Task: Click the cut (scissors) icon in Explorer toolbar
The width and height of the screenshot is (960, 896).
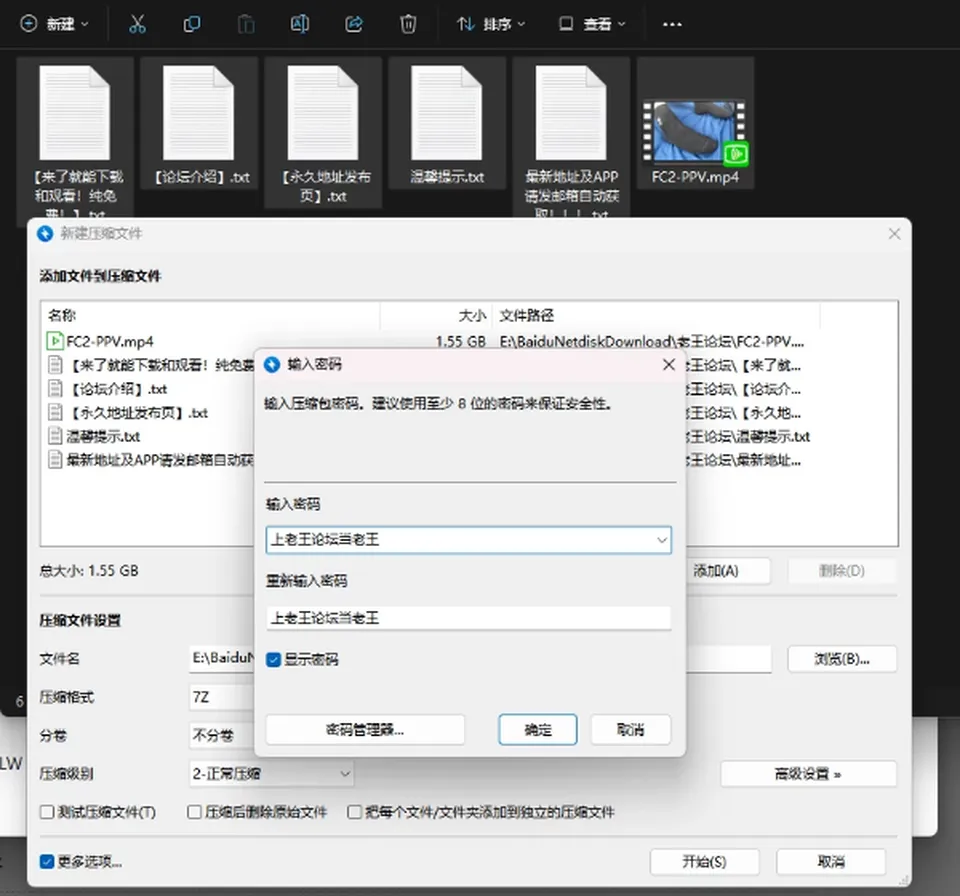Action: tap(137, 24)
